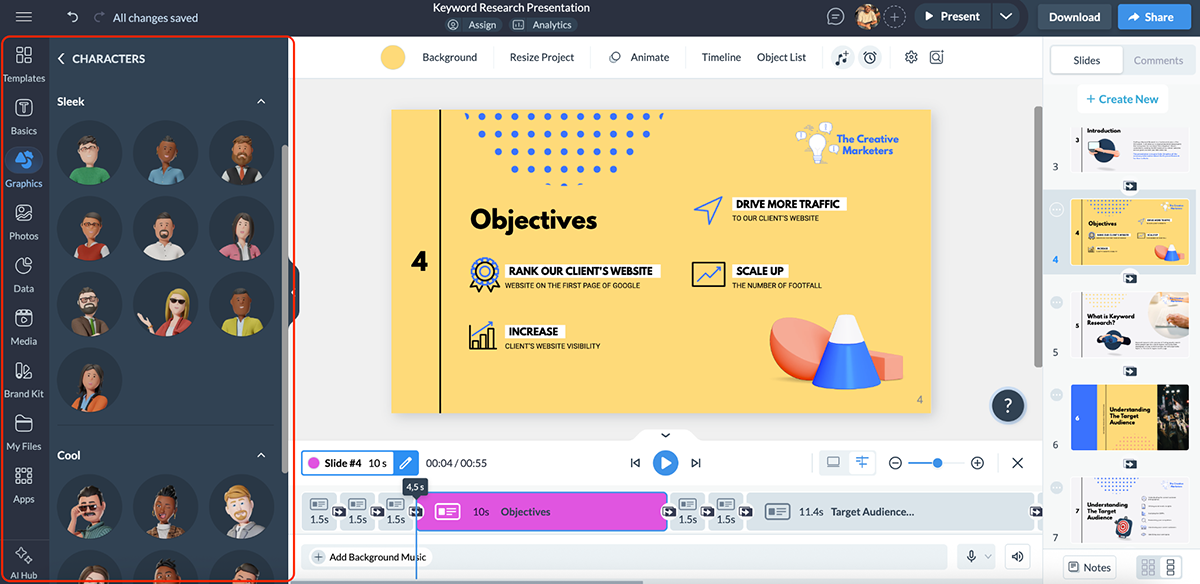Open the Brand Kit sidebar section
1200x584 pixels.
pyautogui.click(x=24, y=379)
